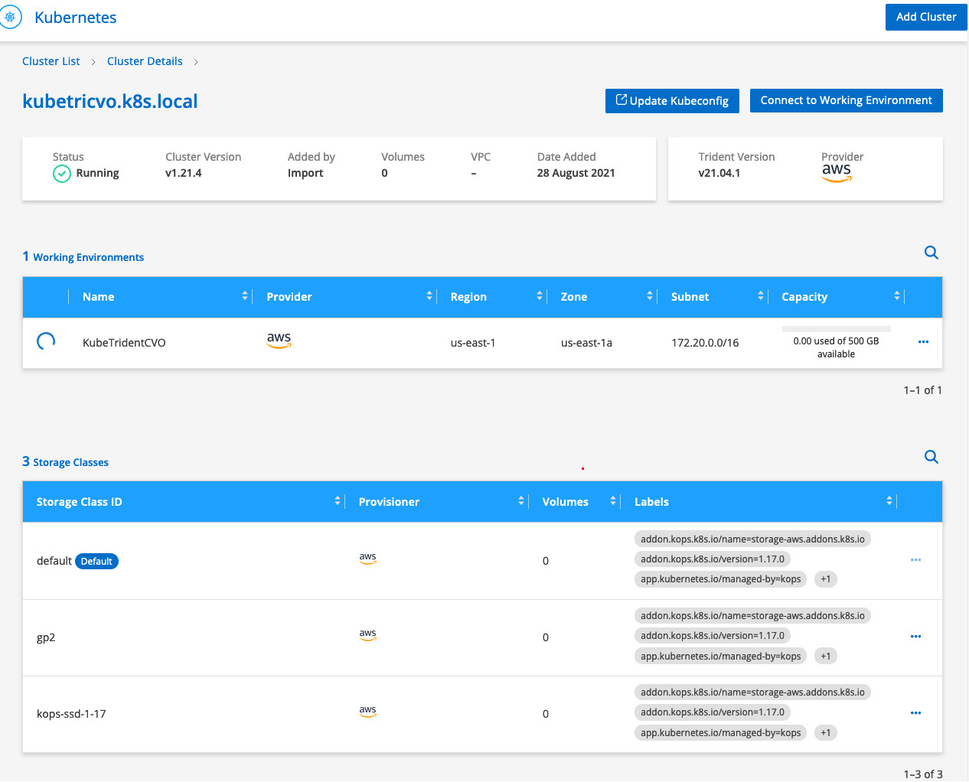969x782 pixels.
Task: Open the actions menu for kops-ssd-1-17
Action: tap(915, 713)
